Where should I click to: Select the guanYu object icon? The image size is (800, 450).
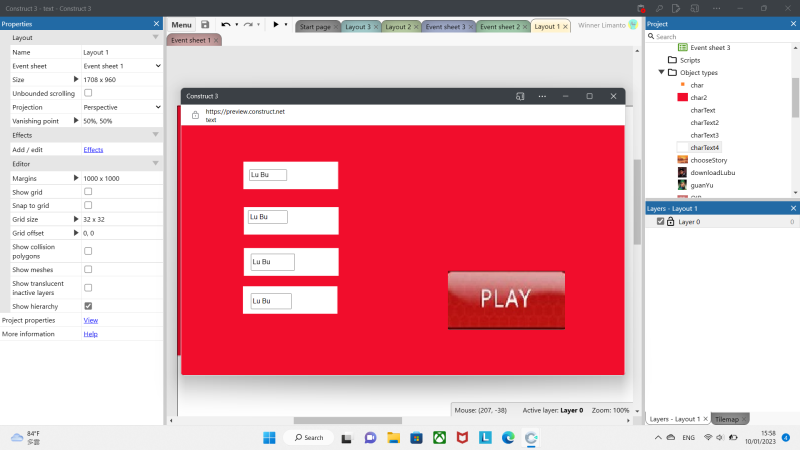682,185
